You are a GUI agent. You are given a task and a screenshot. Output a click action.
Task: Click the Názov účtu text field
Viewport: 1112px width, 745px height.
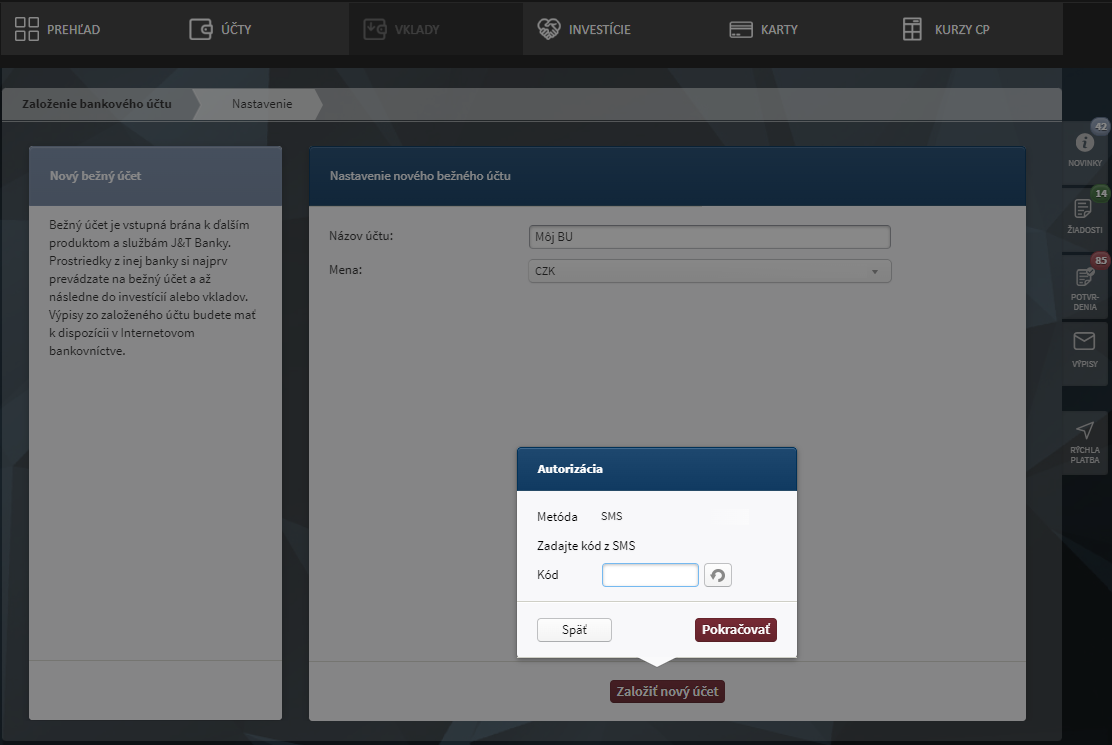[709, 237]
